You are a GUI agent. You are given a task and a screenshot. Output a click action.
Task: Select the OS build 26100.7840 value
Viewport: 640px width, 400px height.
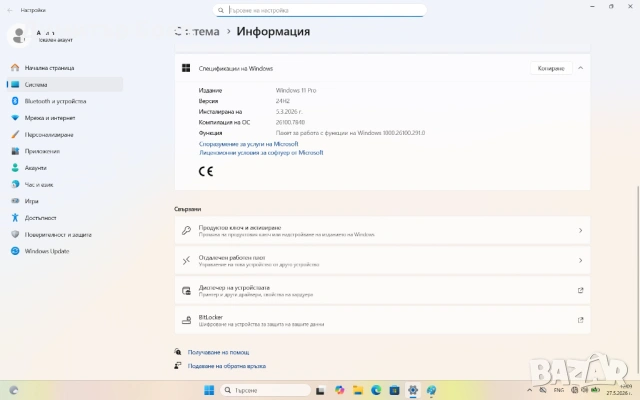(290, 122)
